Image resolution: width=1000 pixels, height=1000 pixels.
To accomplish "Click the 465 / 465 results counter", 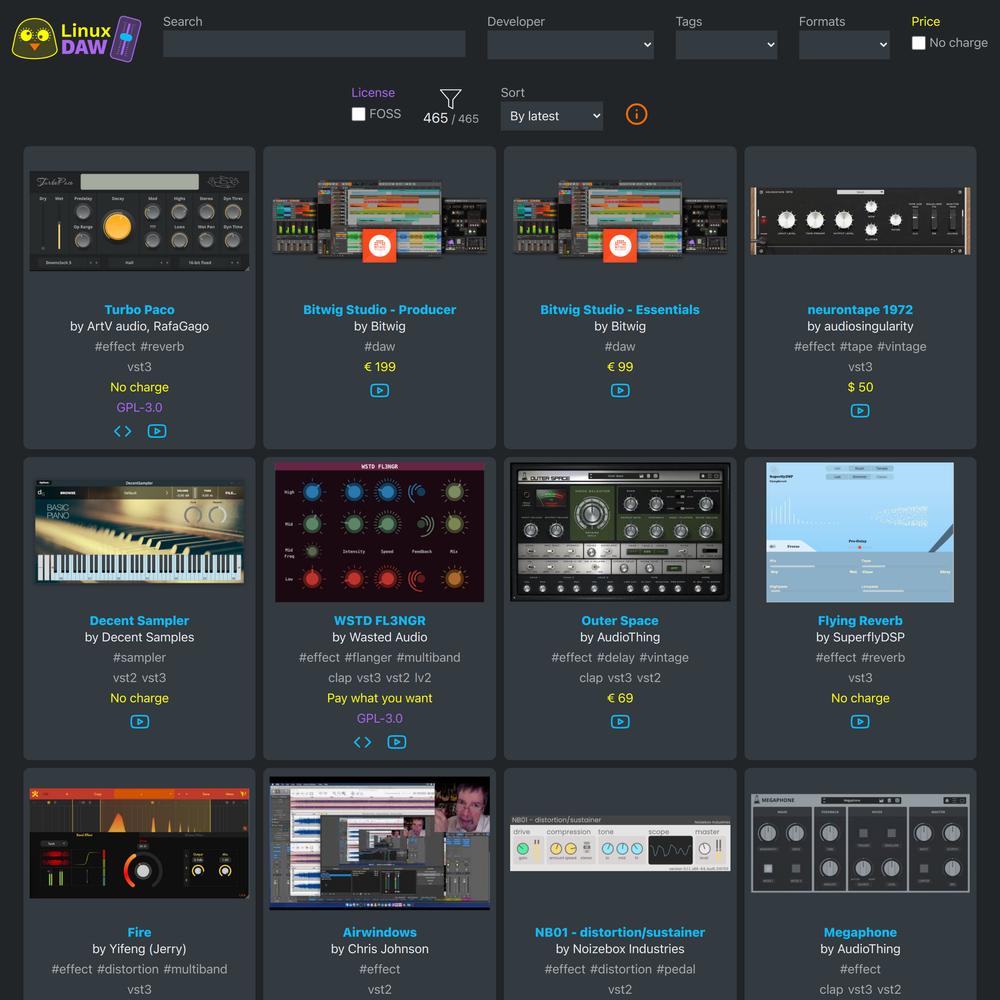I will click(x=450, y=118).
